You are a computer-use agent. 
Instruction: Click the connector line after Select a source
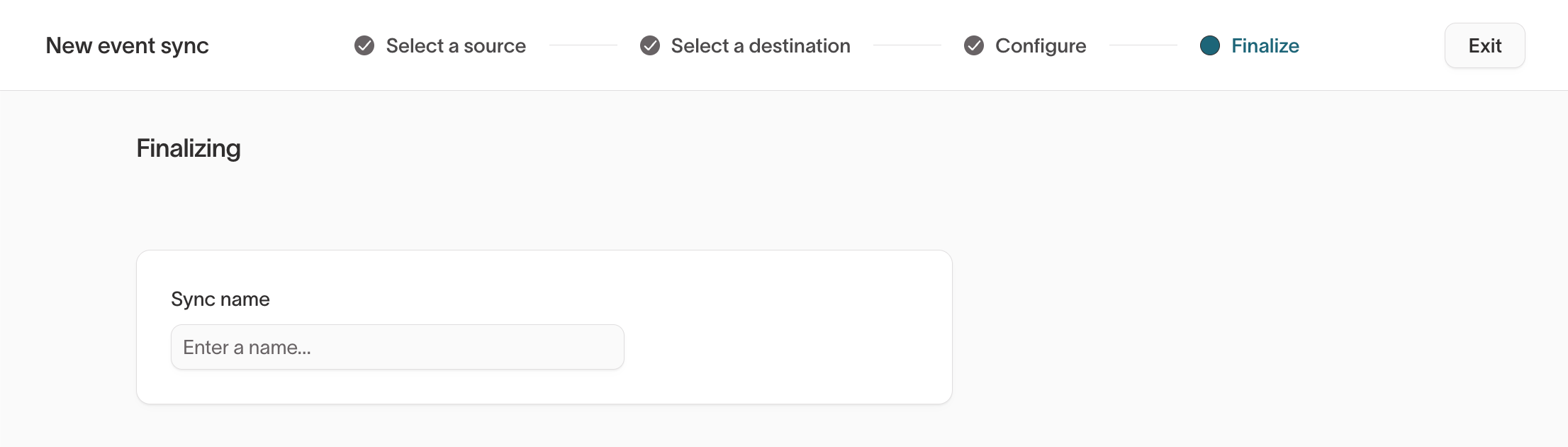(x=583, y=45)
